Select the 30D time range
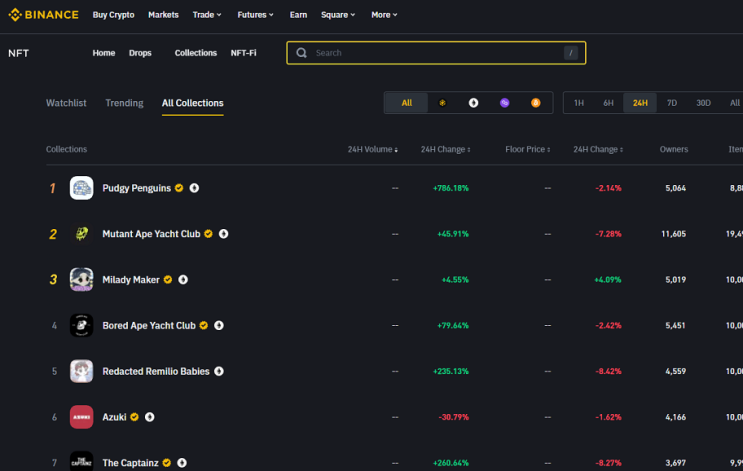This screenshot has width=743, height=471. tap(703, 103)
